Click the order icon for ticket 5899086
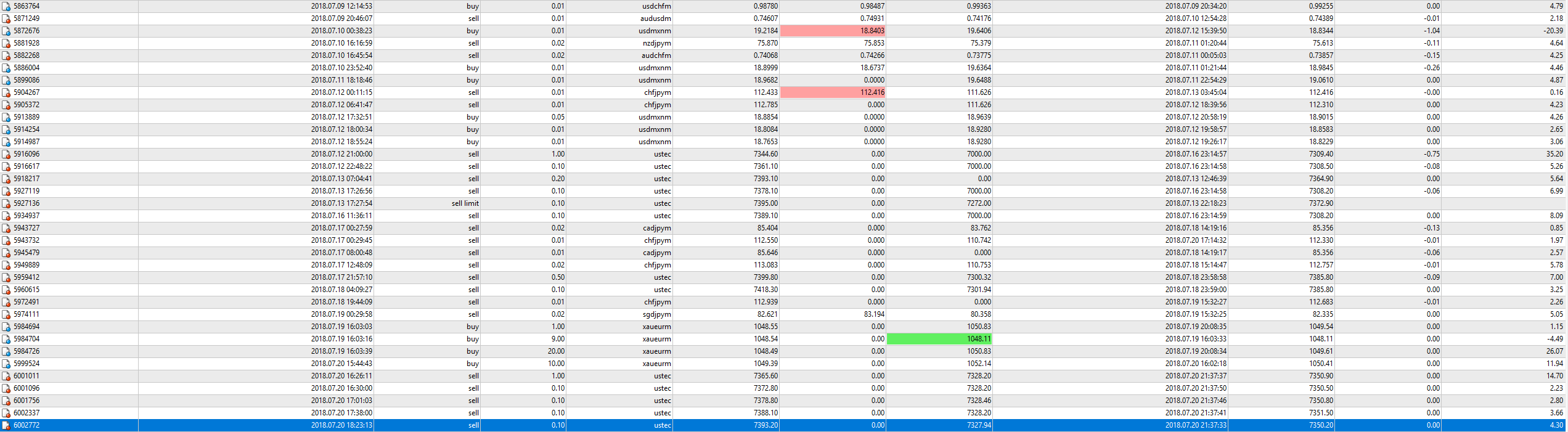 pos(6,80)
